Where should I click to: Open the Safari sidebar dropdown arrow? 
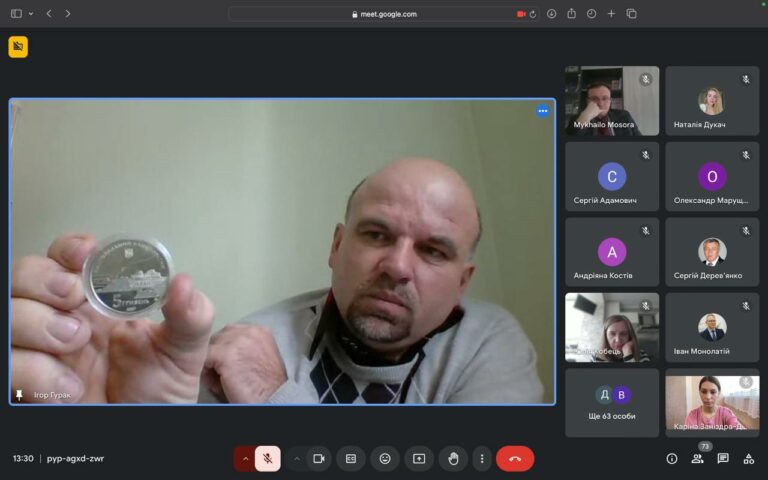point(31,14)
